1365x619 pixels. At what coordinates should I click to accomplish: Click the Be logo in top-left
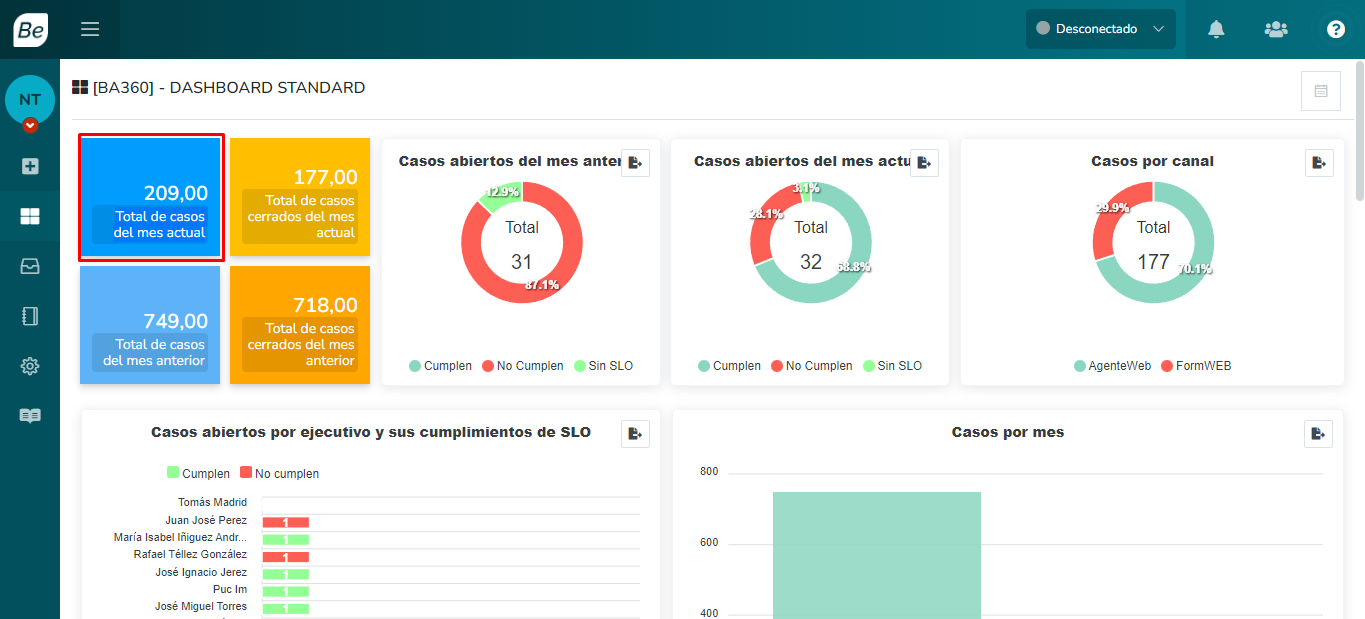click(30, 30)
